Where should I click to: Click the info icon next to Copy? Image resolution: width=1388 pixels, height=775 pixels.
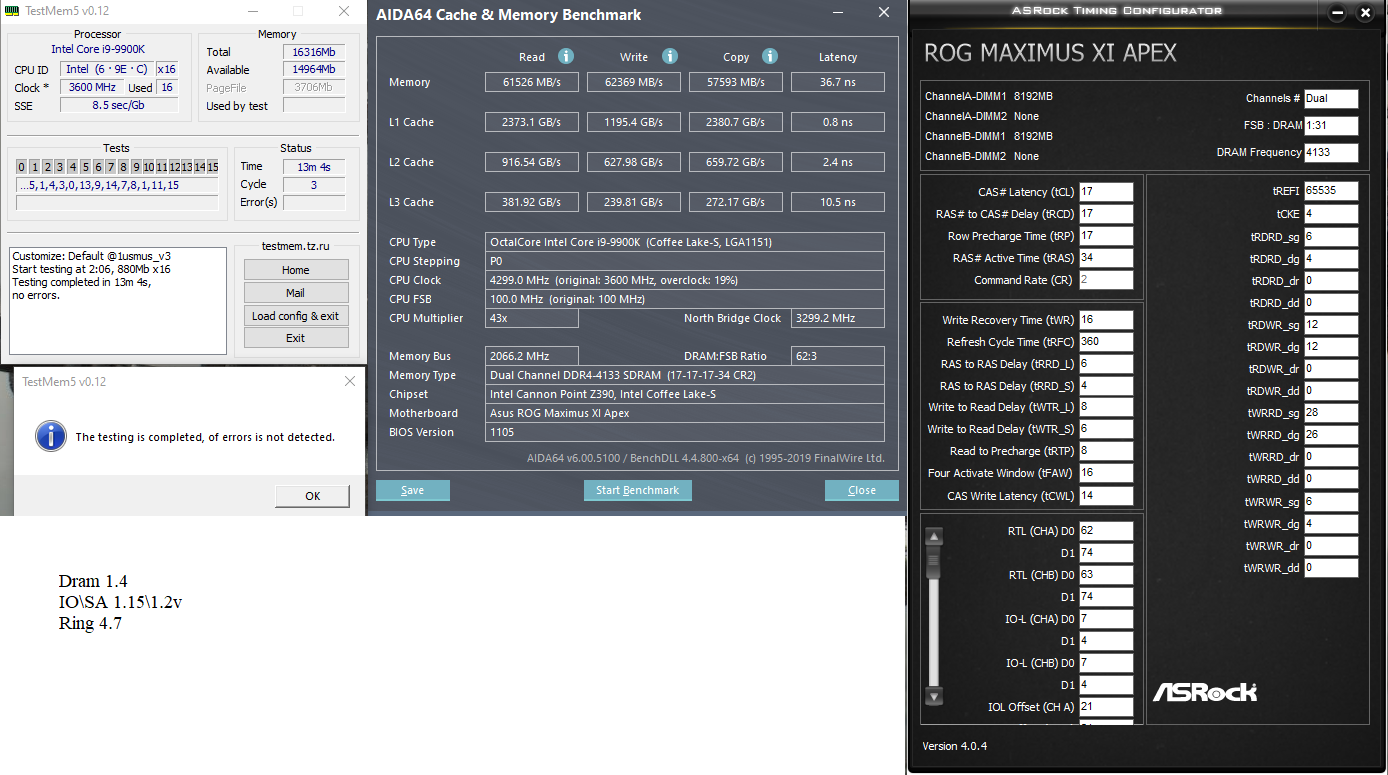[x=769, y=56]
